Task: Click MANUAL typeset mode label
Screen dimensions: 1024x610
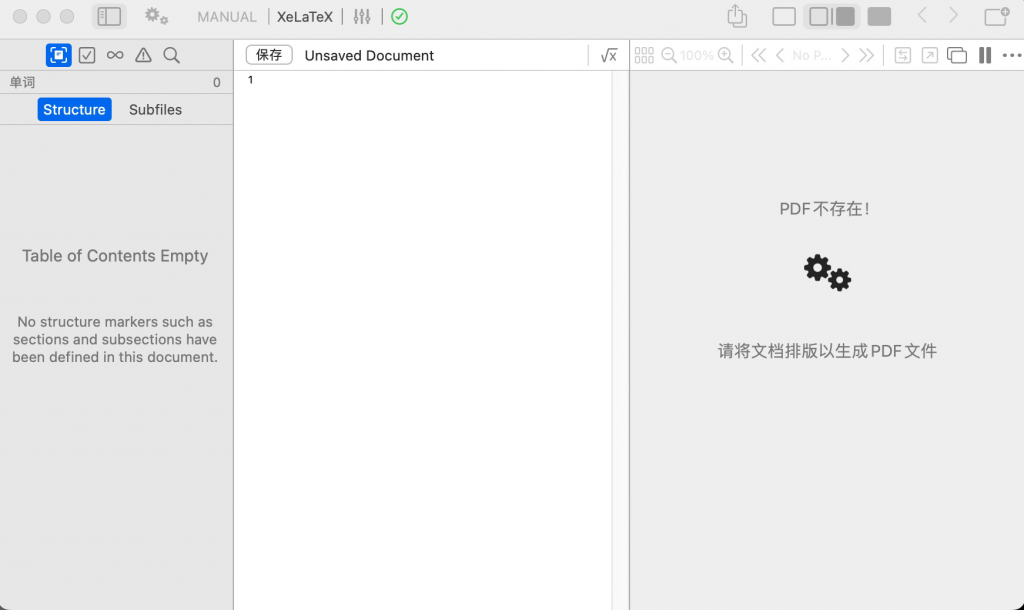Action: [x=226, y=16]
